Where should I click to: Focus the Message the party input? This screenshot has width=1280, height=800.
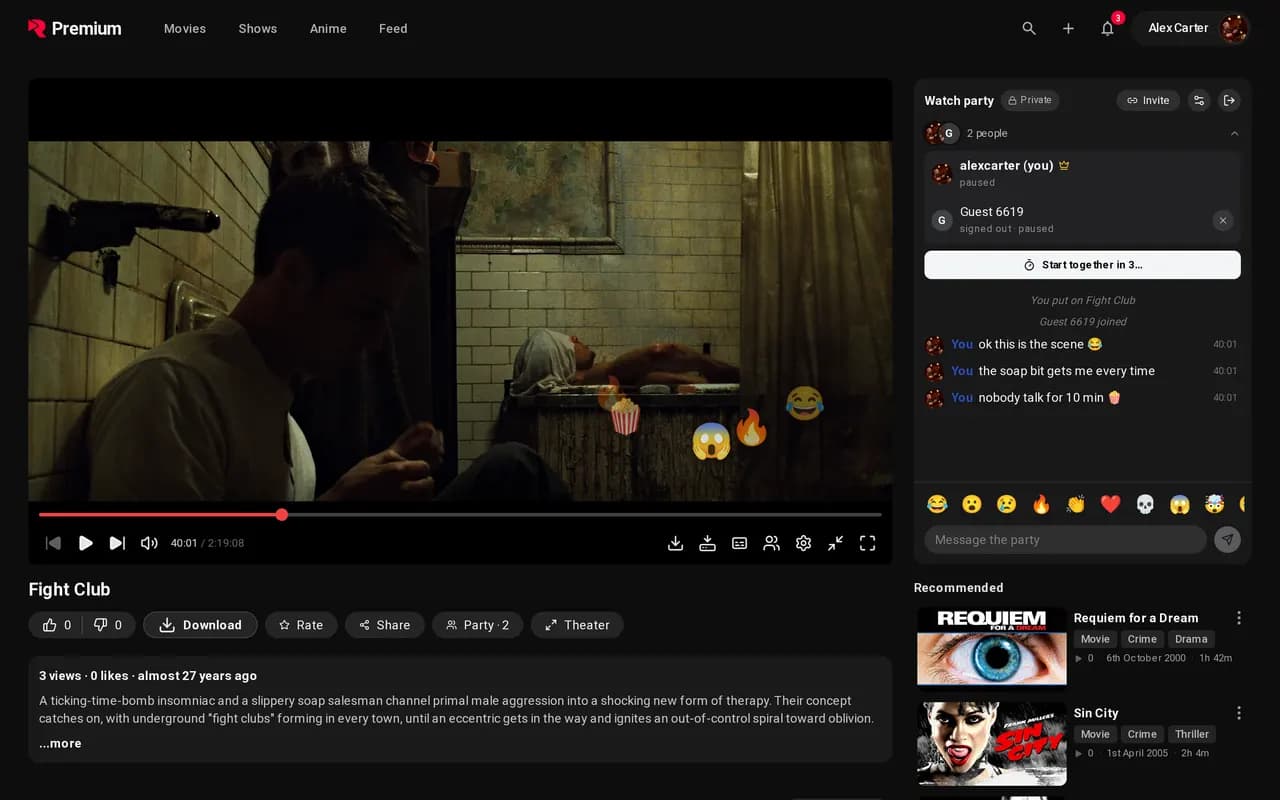pos(1065,540)
